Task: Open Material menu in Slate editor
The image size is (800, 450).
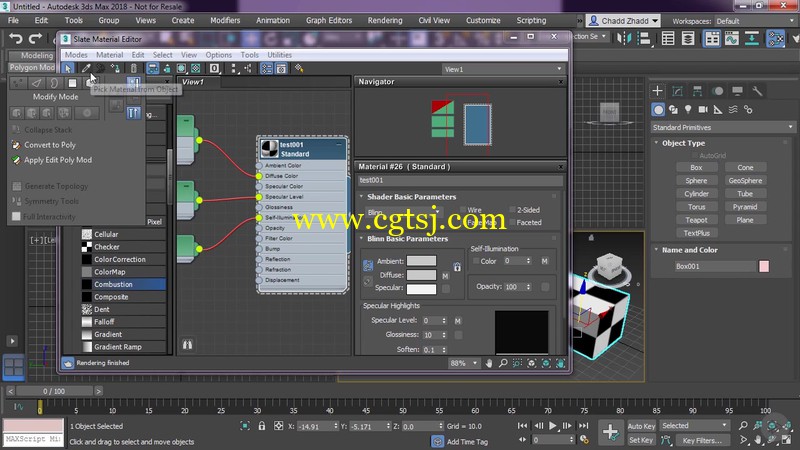Action: pyautogui.click(x=109, y=55)
